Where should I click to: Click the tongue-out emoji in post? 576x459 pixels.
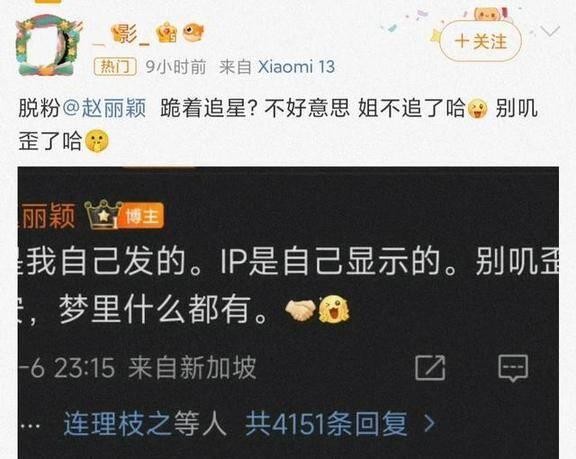click(477, 109)
